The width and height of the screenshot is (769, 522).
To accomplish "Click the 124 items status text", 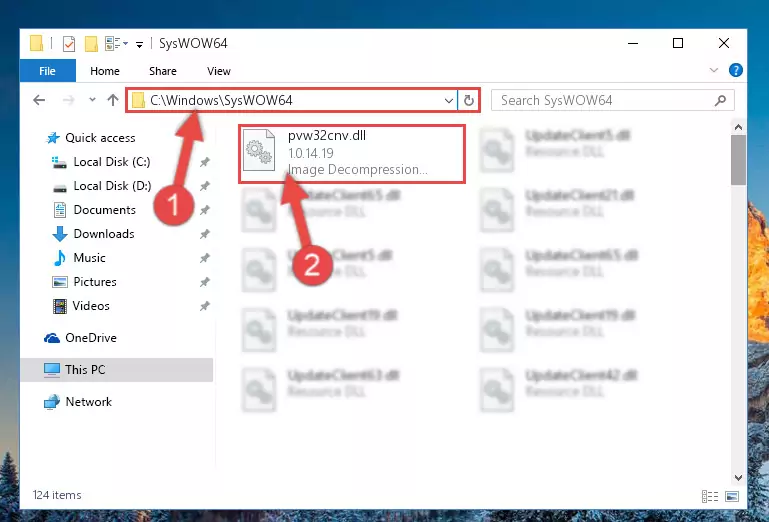I will click(x=57, y=495).
